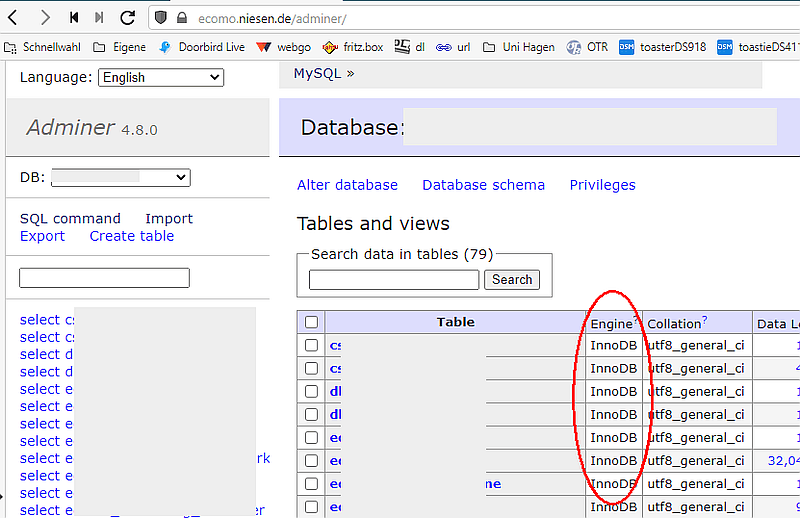The width and height of the screenshot is (800, 518).
Task: Open the Doorbird Live bookmark
Action: 202,47
